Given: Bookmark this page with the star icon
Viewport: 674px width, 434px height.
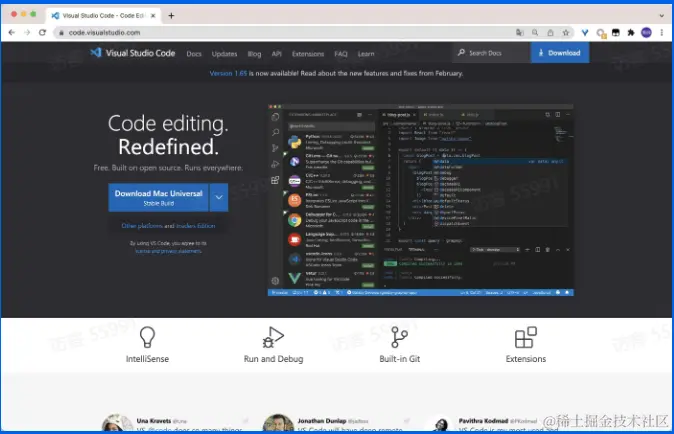Looking at the screenshot, I should click(x=566, y=33).
